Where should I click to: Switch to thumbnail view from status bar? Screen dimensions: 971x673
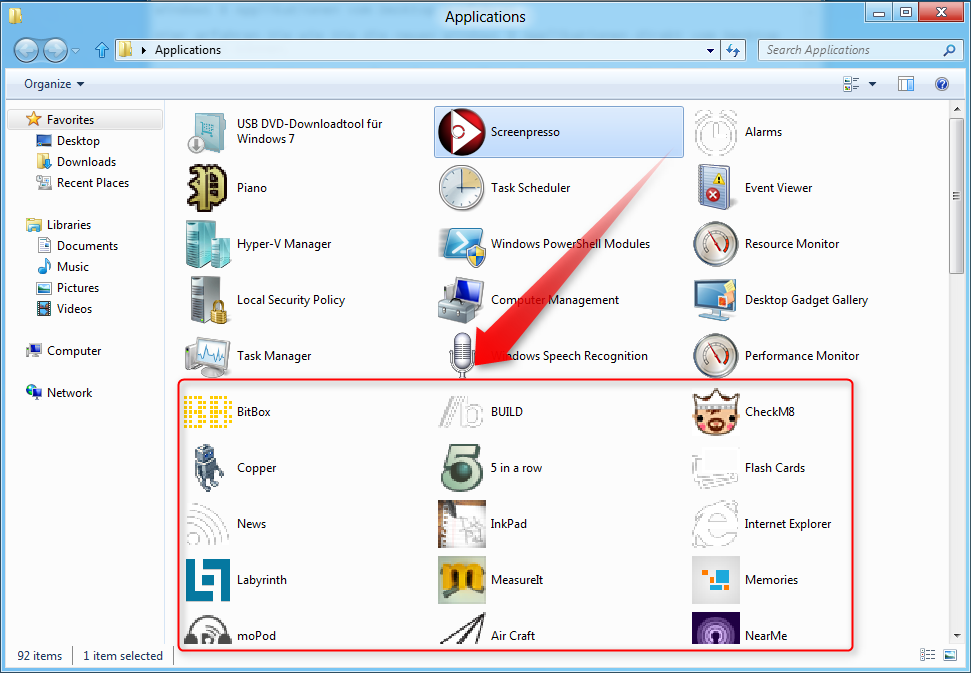(949, 655)
